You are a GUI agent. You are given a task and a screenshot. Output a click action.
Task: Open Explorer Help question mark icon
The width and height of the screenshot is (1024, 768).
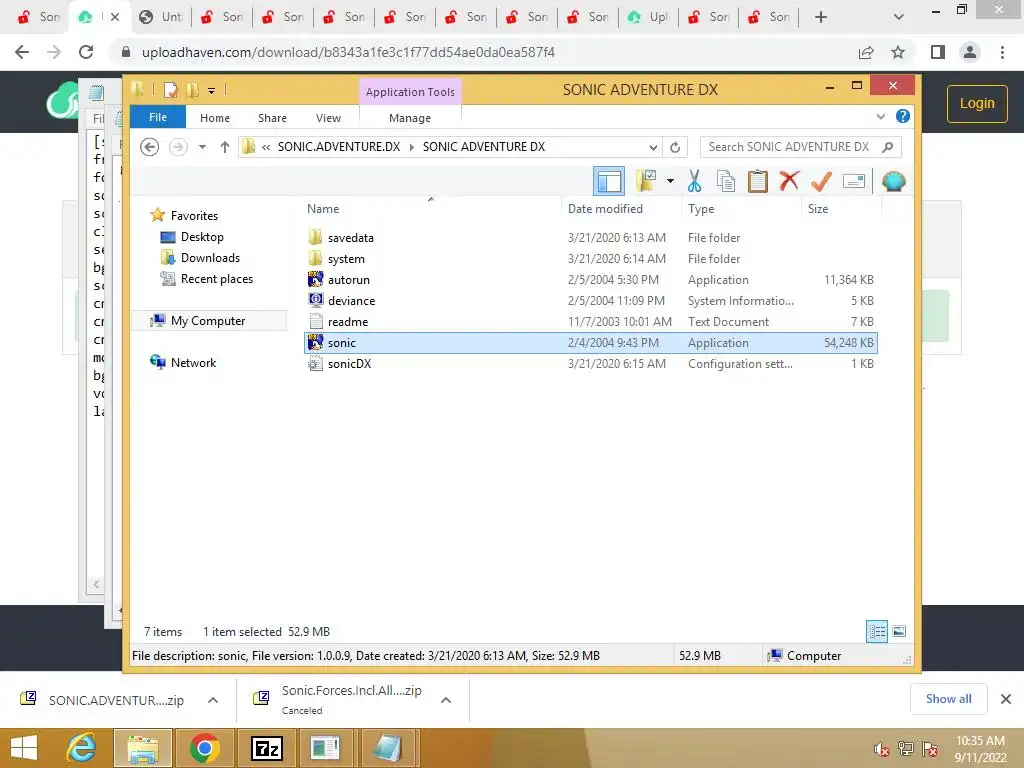tap(903, 116)
